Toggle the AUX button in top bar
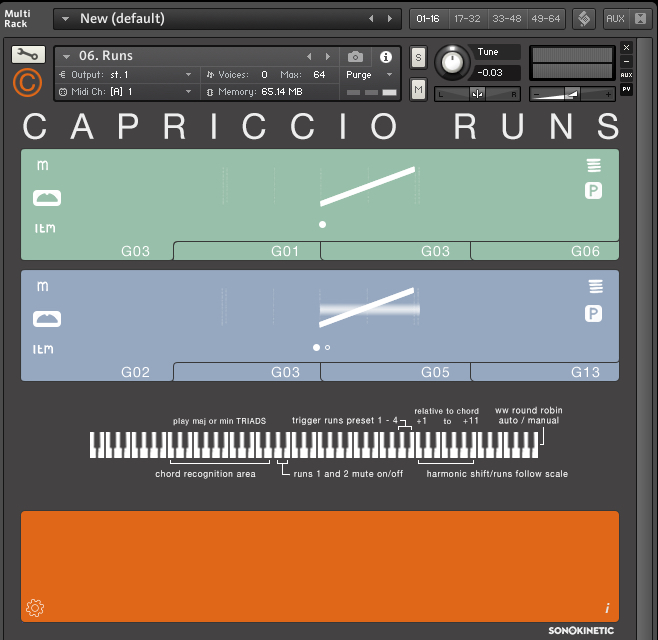The height and width of the screenshot is (640, 658). point(615,18)
